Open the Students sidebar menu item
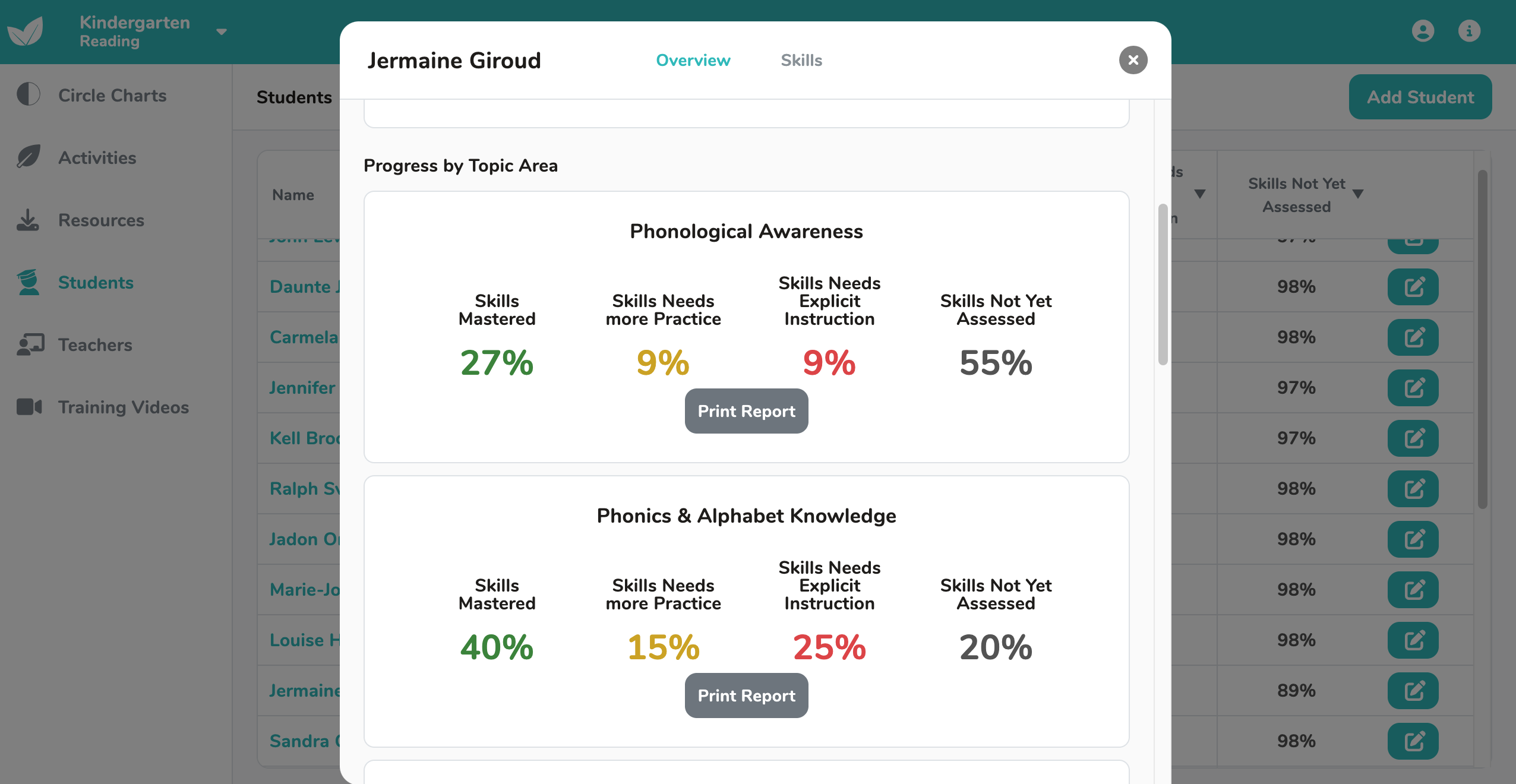The height and width of the screenshot is (784, 1516). click(x=96, y=282)
